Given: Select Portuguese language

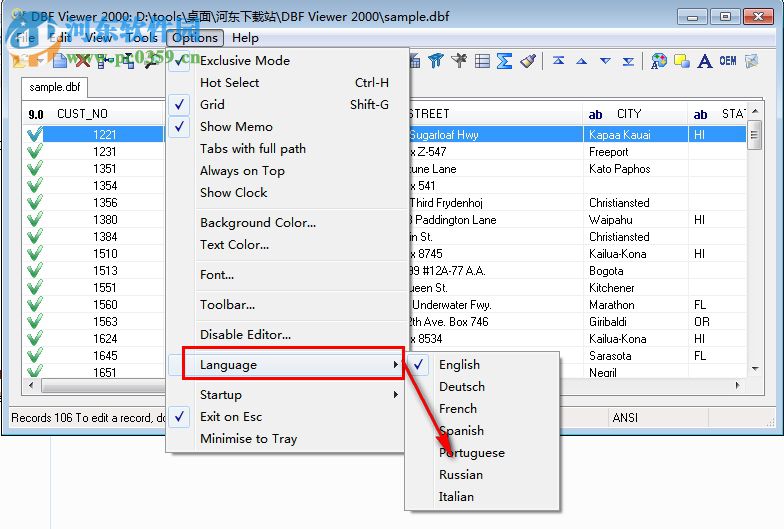Looking at the screenshot, I should coord(482,452).
